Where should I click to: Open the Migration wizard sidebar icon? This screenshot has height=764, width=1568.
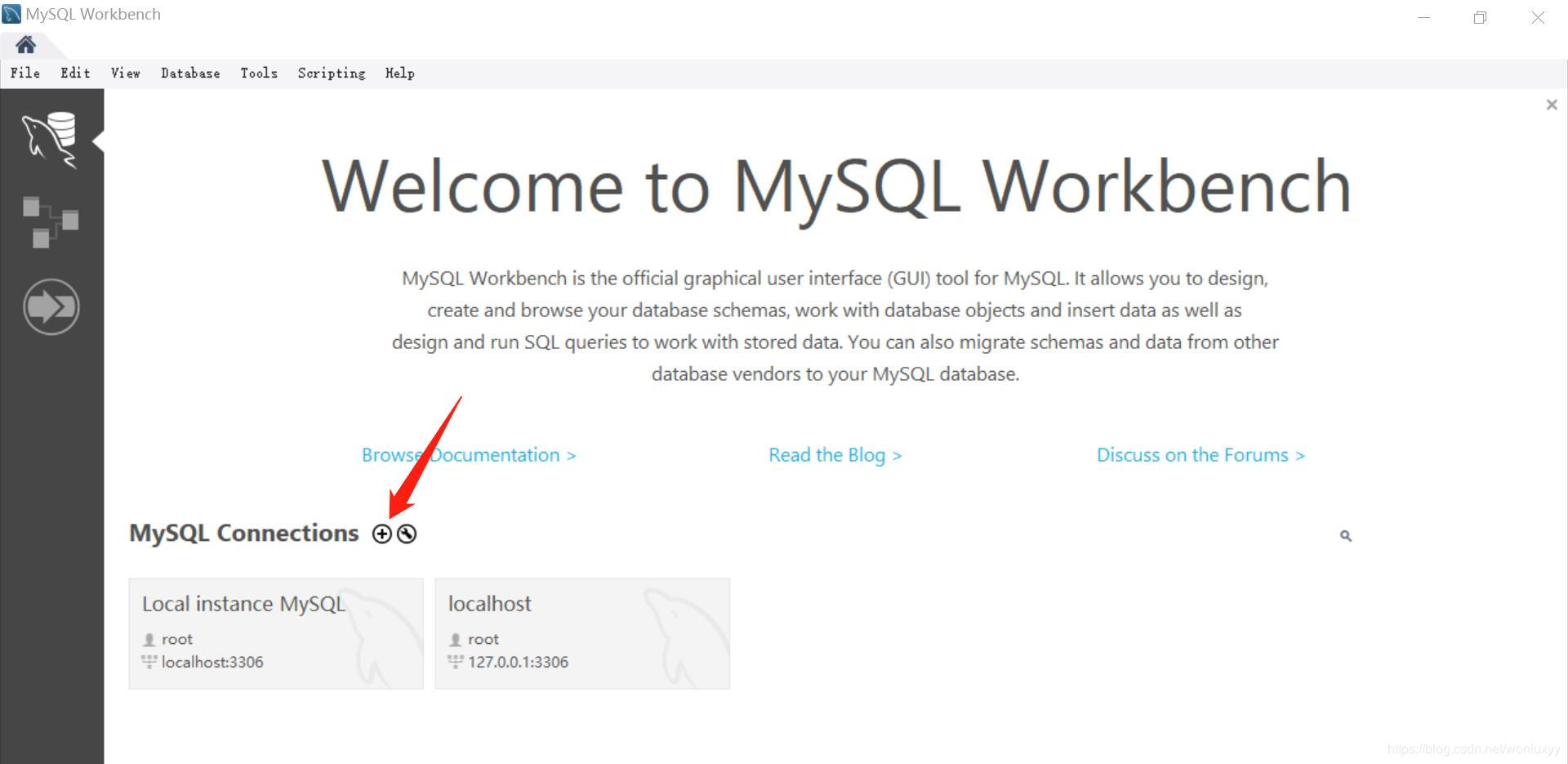coord(51,307)
